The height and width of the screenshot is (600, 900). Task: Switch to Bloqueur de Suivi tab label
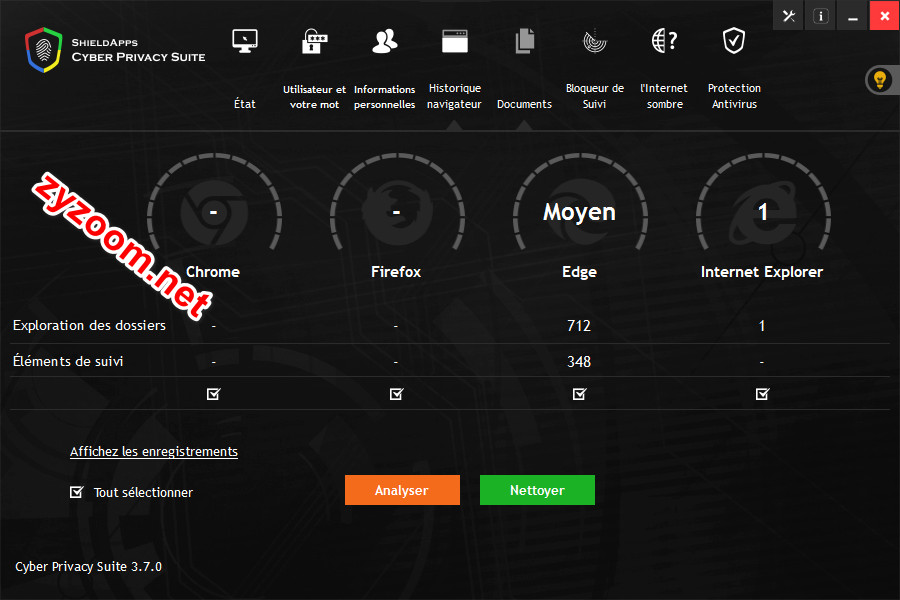(x=595, y=96)
